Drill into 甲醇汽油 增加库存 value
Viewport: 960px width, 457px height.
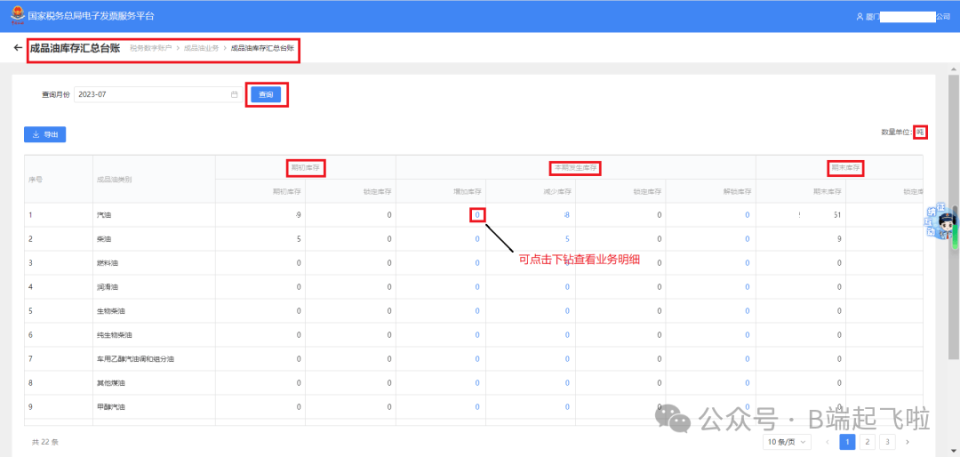tap(477, 407)
